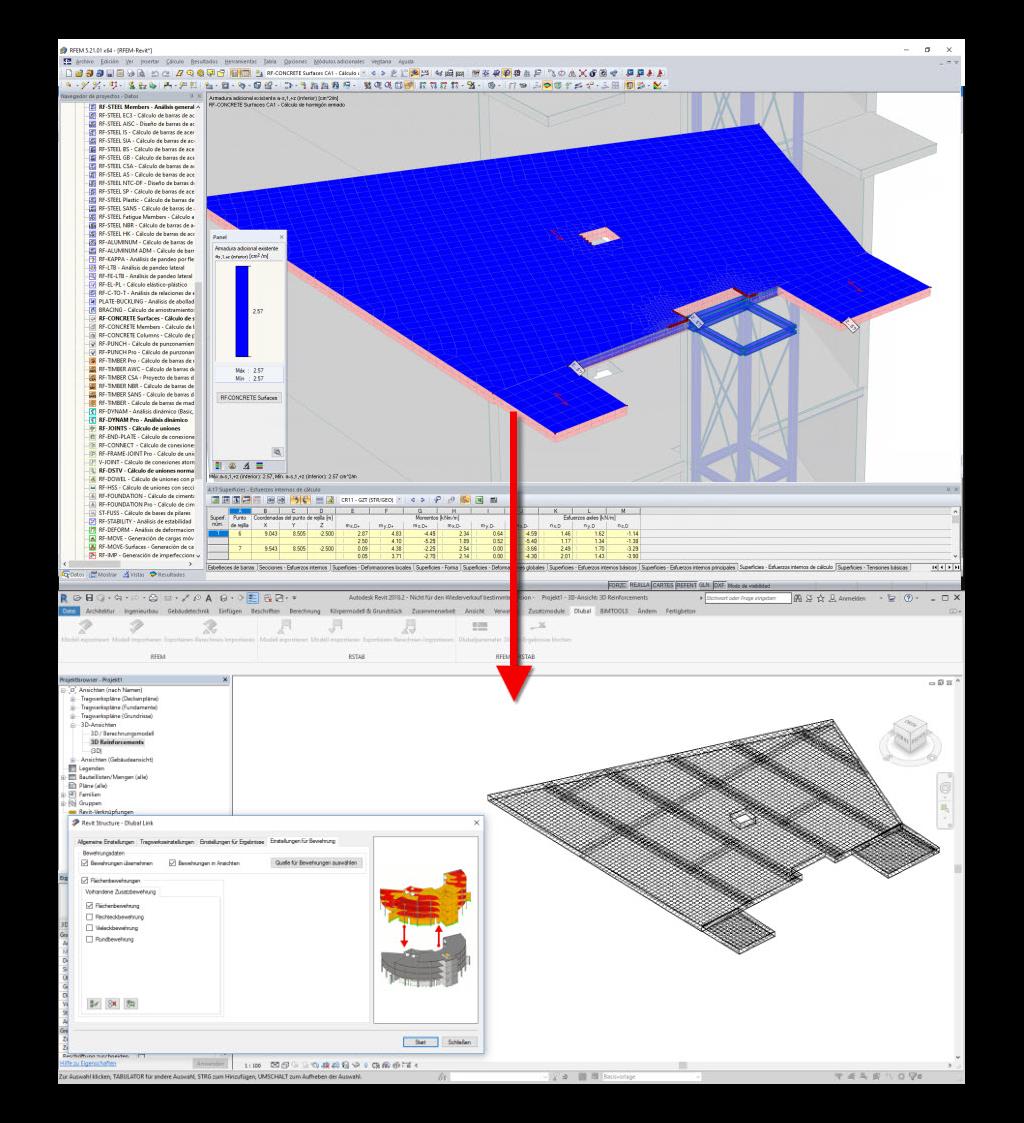Check the Rundbewehrung option
Screen dimensions: 1024x1123
pyautogui.click(x=89, y=940)
